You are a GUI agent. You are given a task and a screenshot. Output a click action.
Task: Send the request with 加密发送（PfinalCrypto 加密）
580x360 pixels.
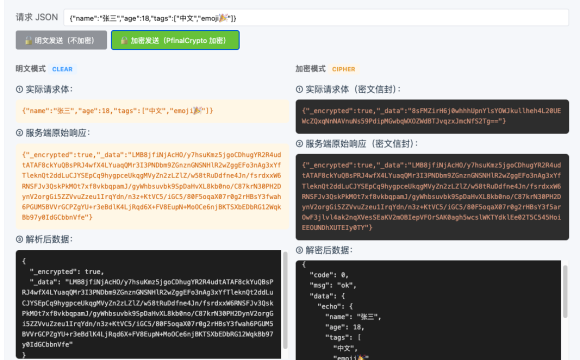(x=175, y=40)
